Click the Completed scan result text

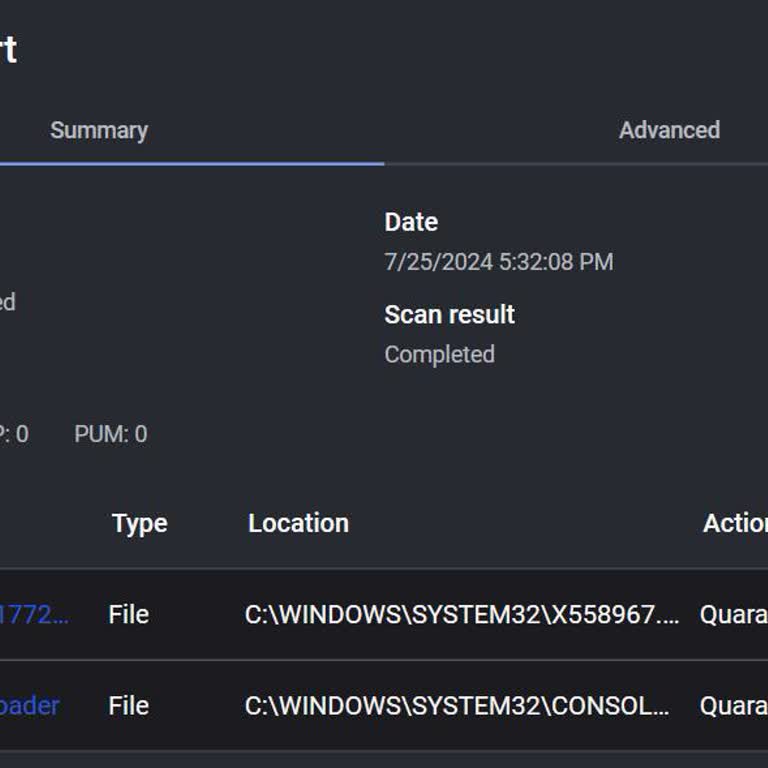(x=439, y=354)
